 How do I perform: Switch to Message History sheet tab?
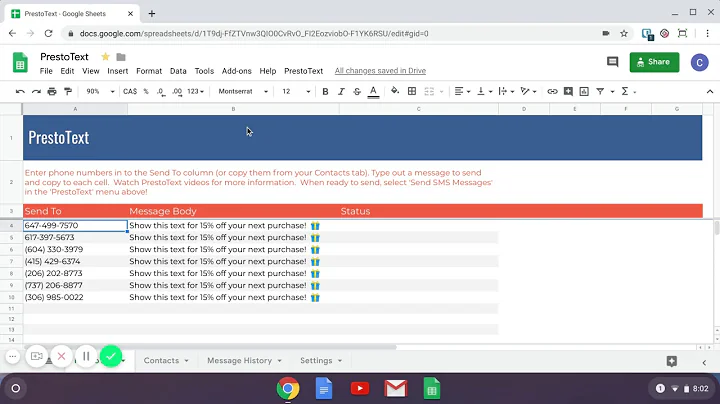coord(239,360)
